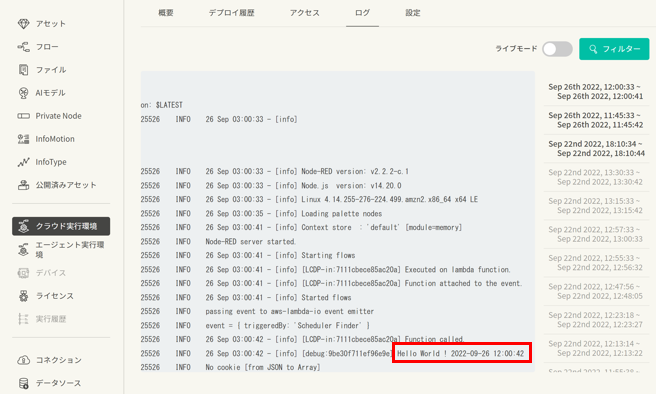Click the flow icon beside フロー
Viewport: 657px width, 394px height.
[x=23, y=47]
